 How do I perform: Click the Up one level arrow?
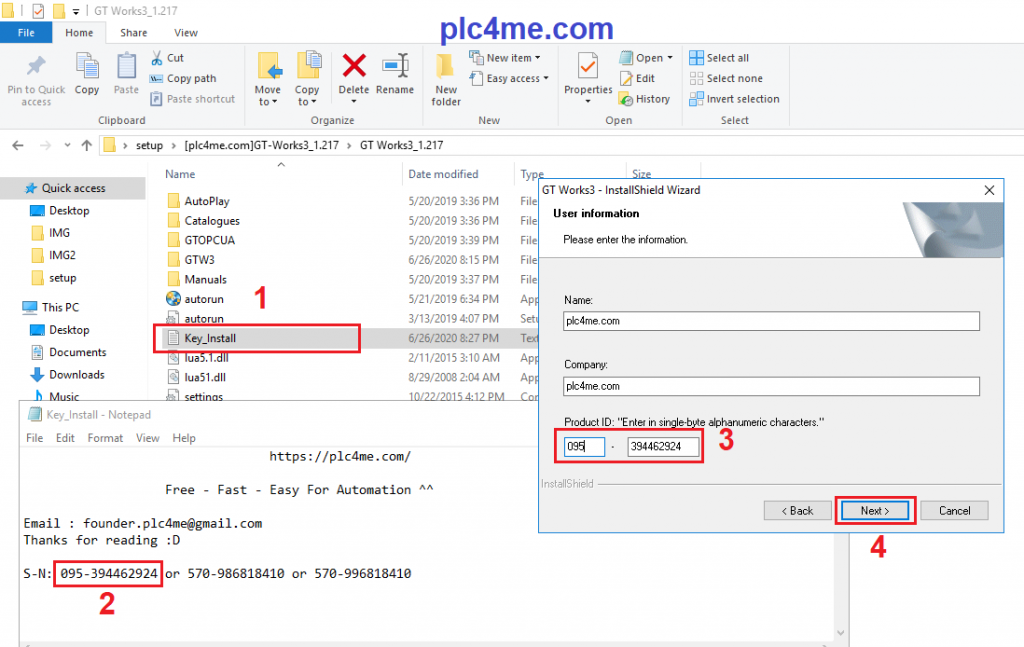pos(86,145)
